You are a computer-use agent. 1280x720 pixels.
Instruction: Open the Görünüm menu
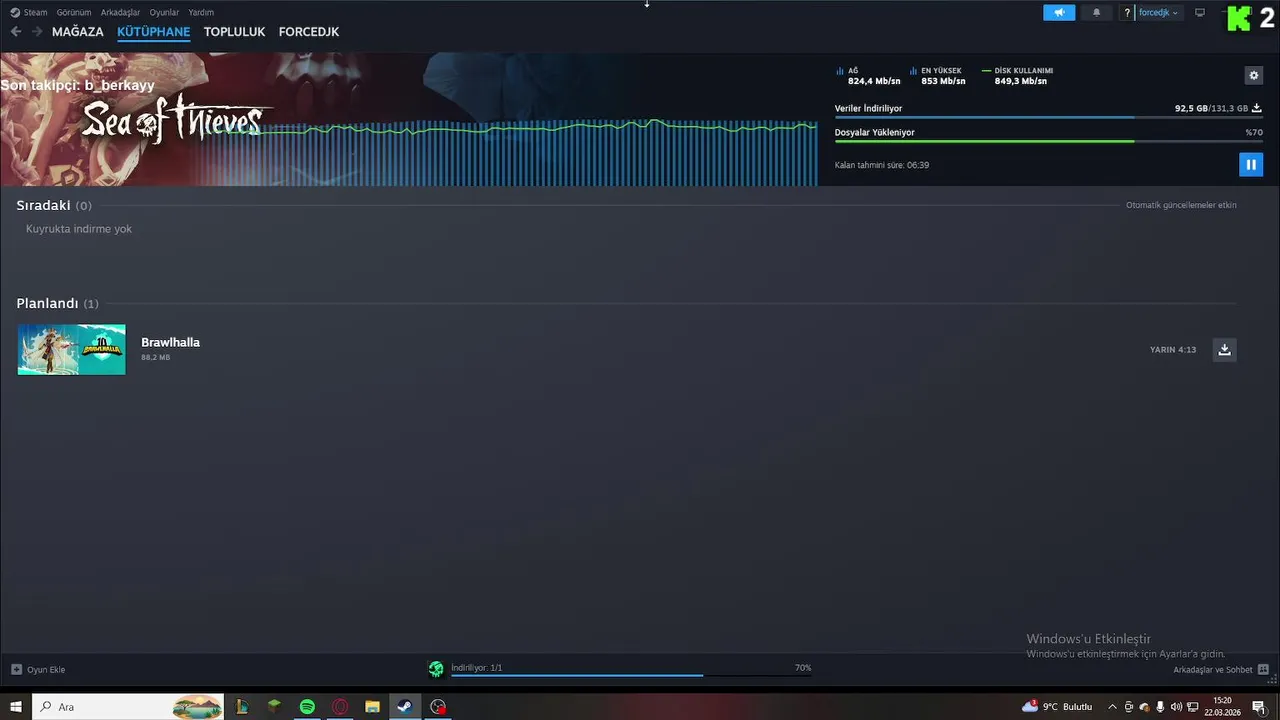click(74, 12)
